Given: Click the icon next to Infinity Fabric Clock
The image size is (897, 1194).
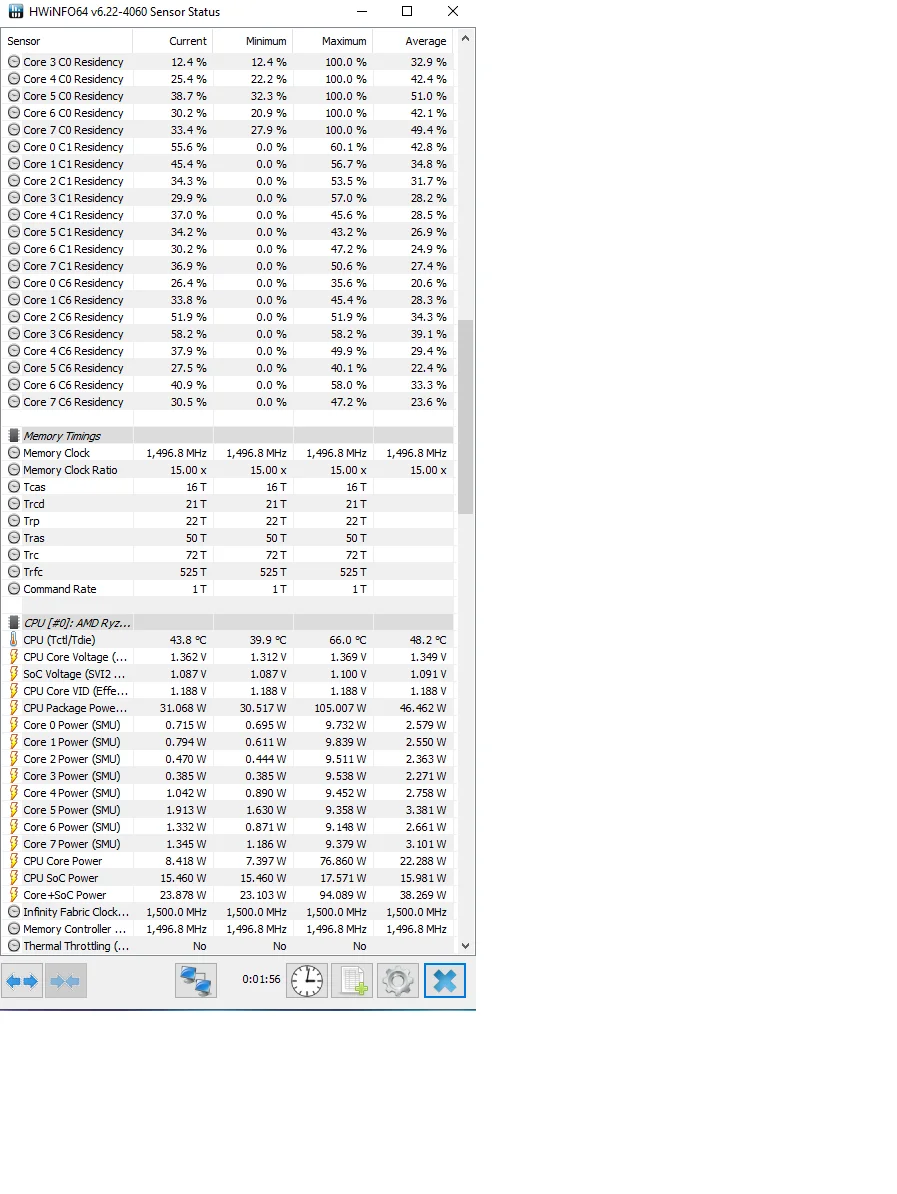Looking at the screenshot, I should [14, 911].
